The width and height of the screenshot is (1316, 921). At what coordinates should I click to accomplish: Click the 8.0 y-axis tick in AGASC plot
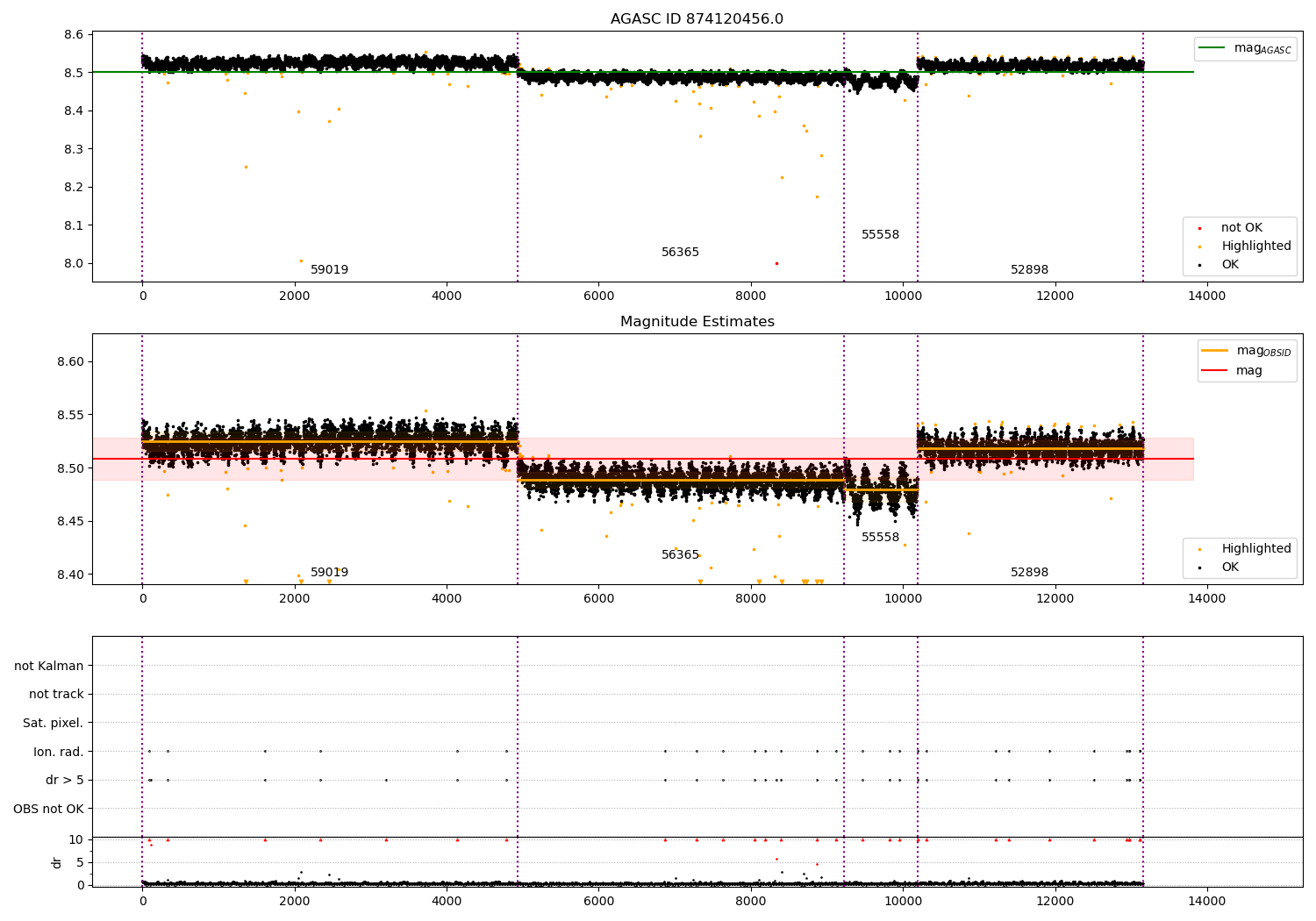tap(74, 264)
